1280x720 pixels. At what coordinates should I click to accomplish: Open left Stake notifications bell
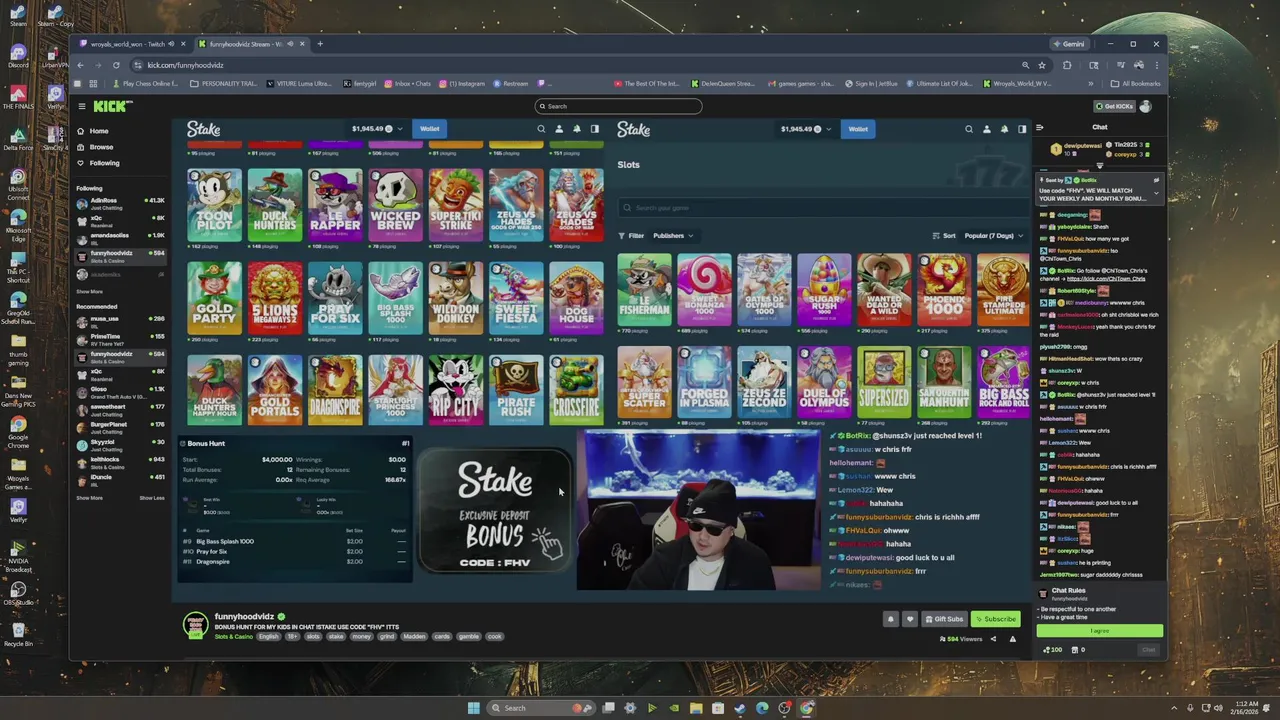(x=576, y=129)
